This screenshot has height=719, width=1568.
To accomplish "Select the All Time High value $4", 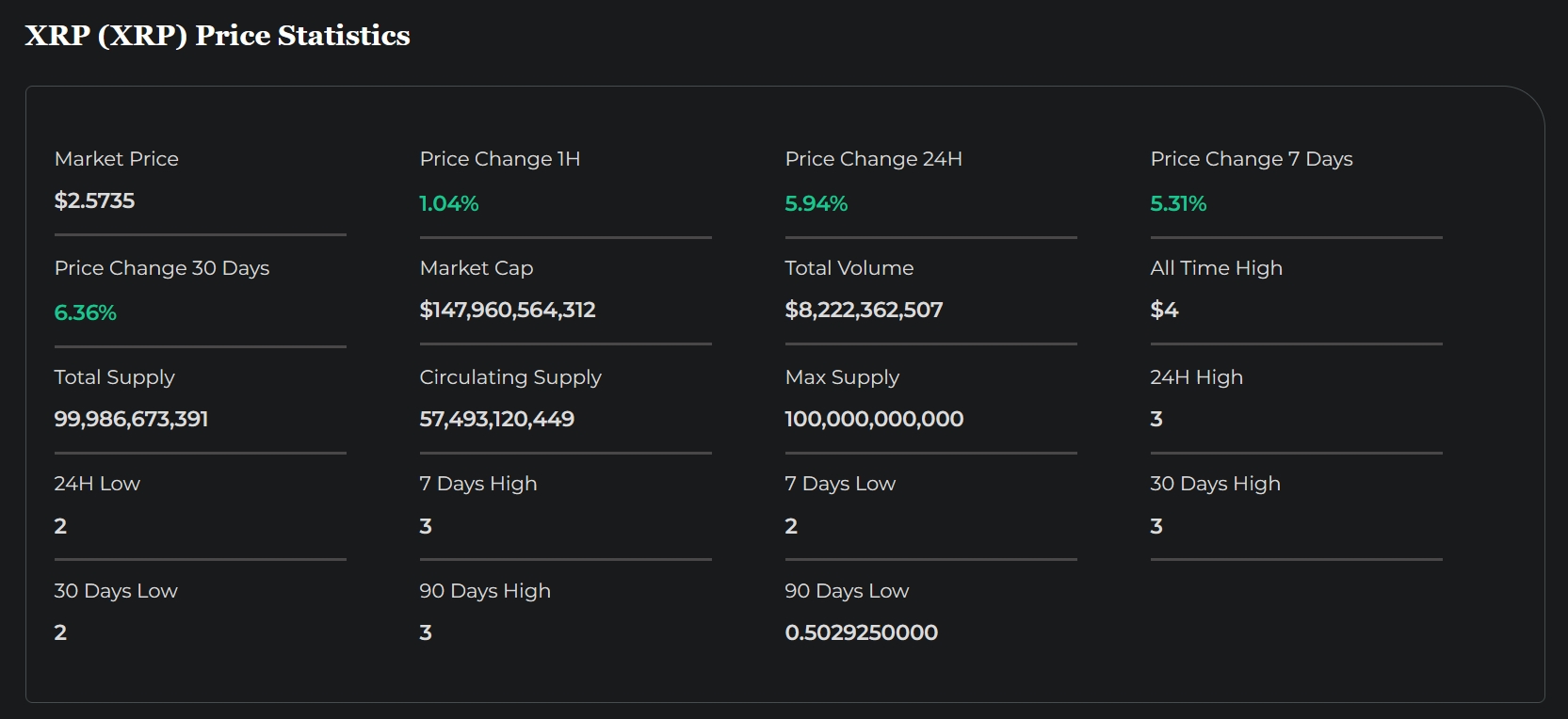I will coord(1164,310).
